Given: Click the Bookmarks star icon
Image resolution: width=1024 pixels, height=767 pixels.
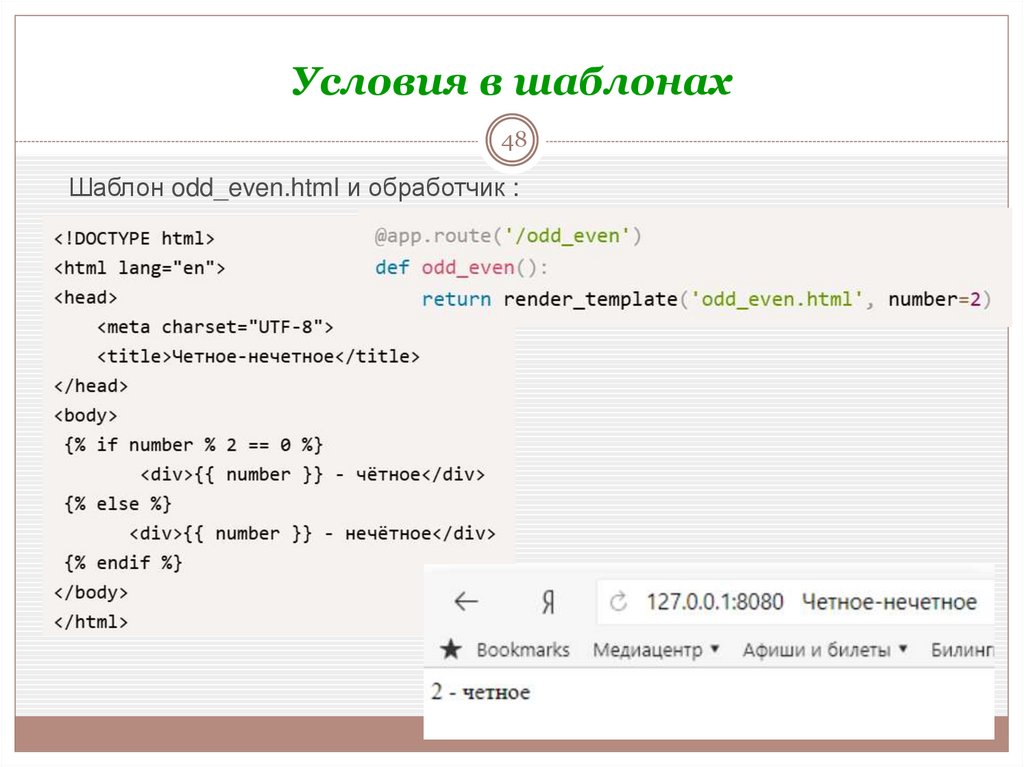Looking at the screenshot, I should pyautogui.click(x=451, y=649).
